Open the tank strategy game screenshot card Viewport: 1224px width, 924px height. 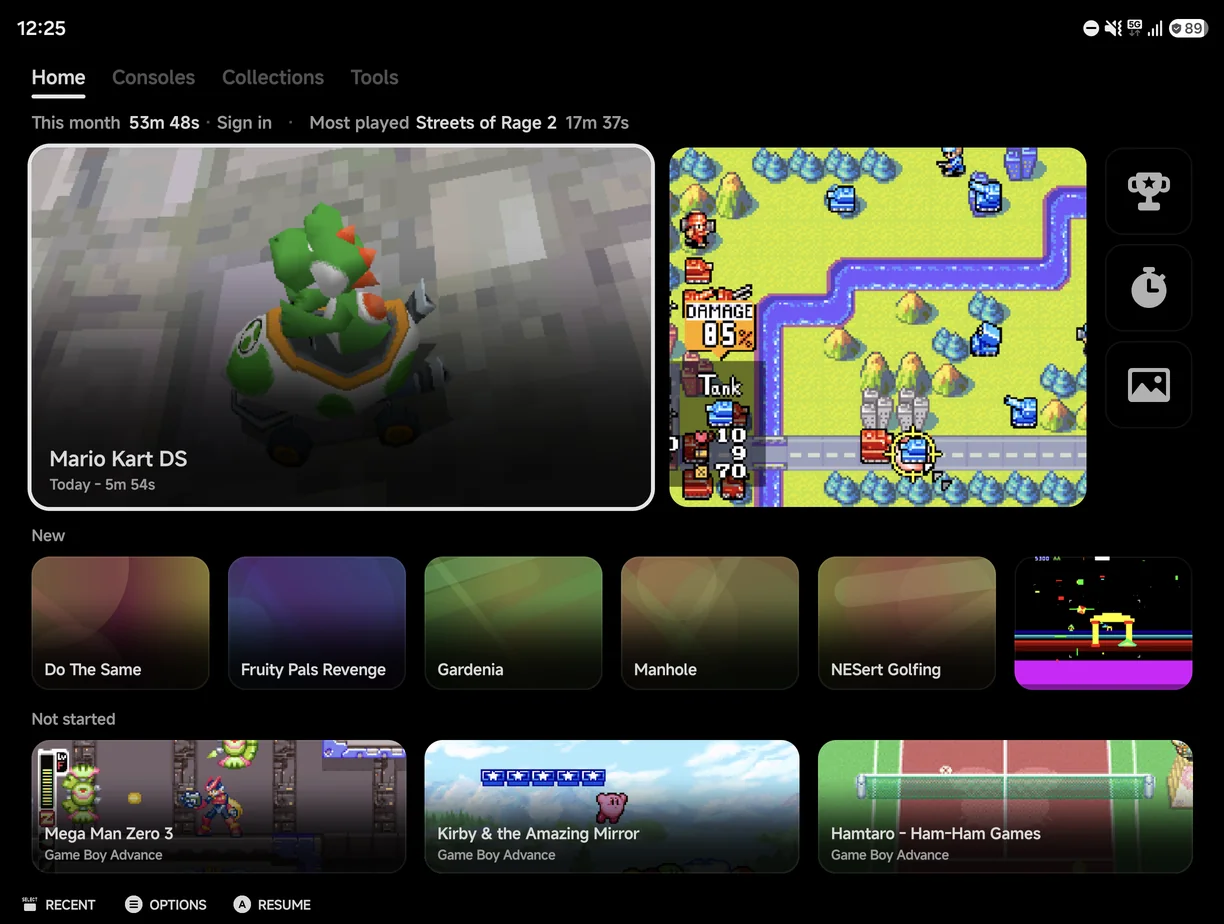click(x=878, y=327)
